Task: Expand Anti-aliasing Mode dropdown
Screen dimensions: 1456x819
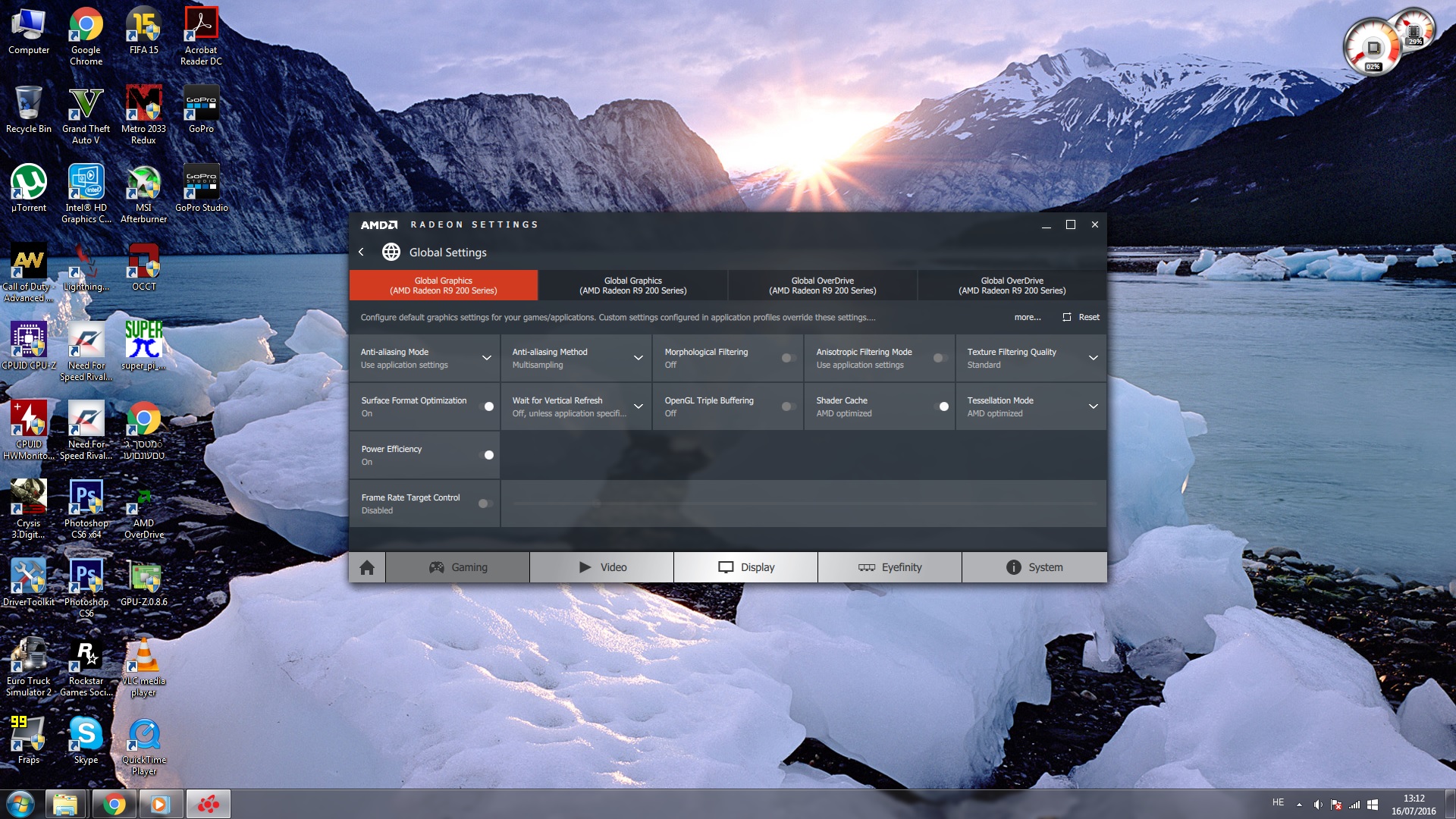Action: click(487, 358)
